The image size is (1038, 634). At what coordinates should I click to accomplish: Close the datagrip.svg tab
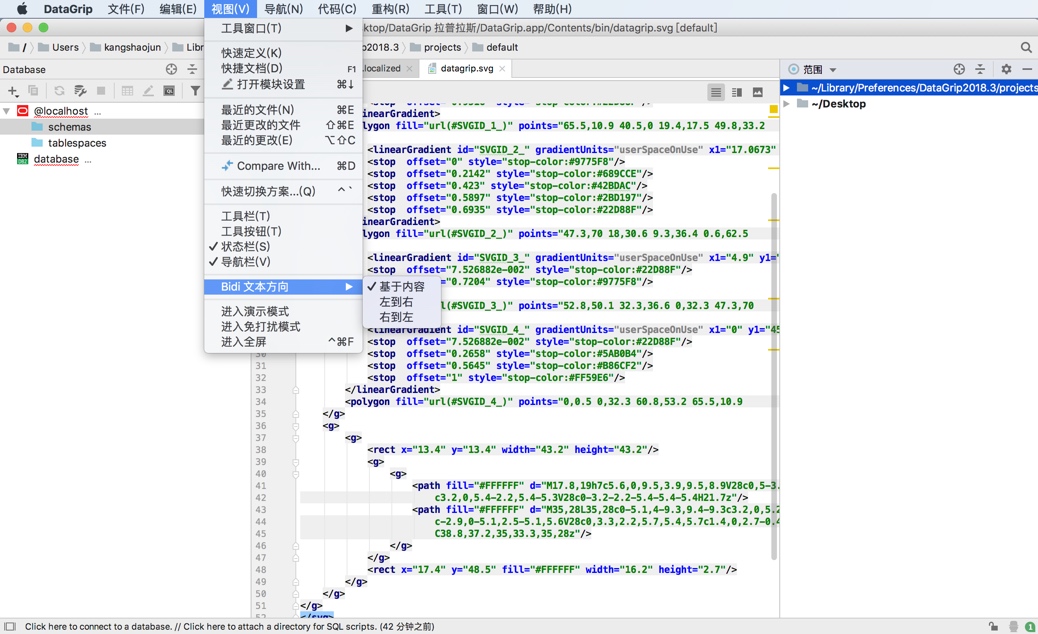coord(502,68)
